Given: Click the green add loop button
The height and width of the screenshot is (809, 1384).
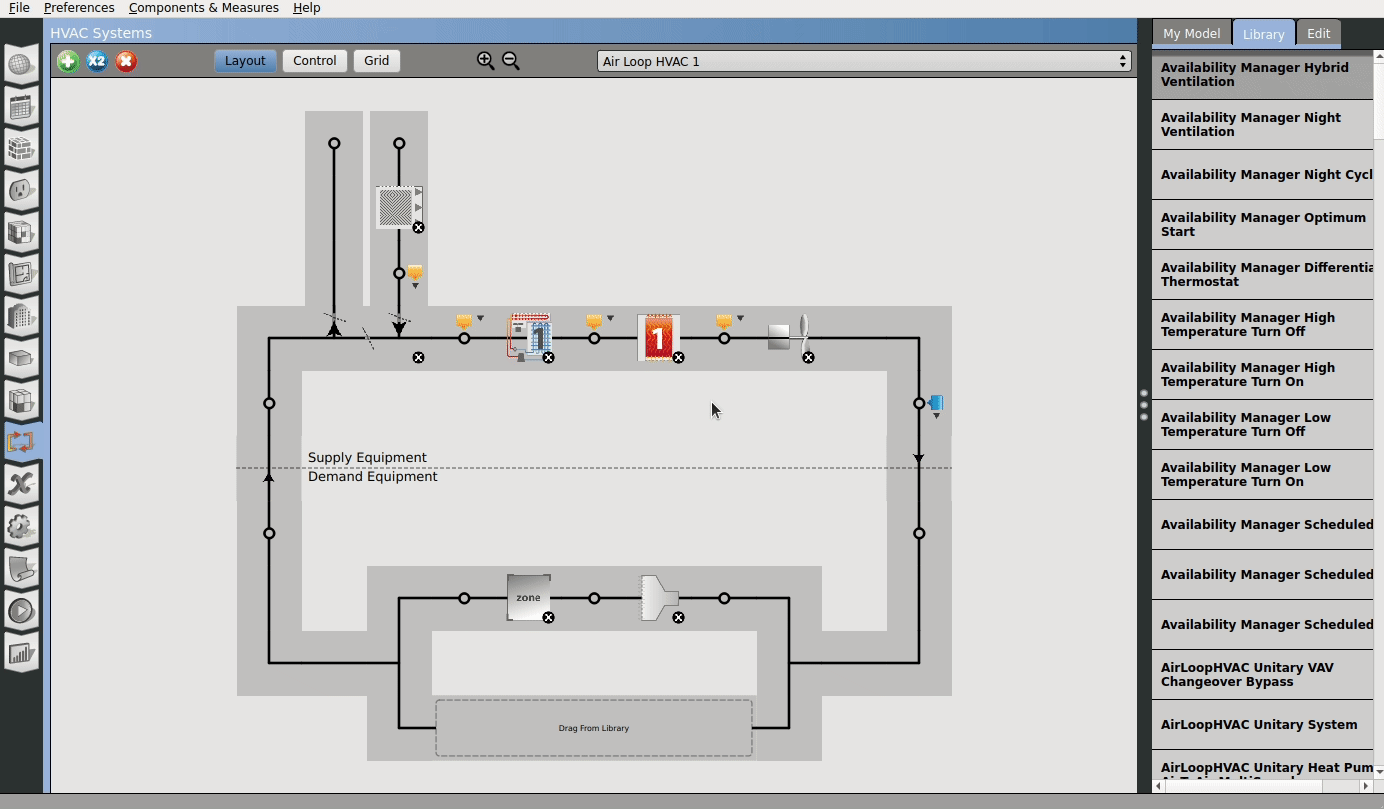Looking at the screenshot, I should click(x=67, y=61).
